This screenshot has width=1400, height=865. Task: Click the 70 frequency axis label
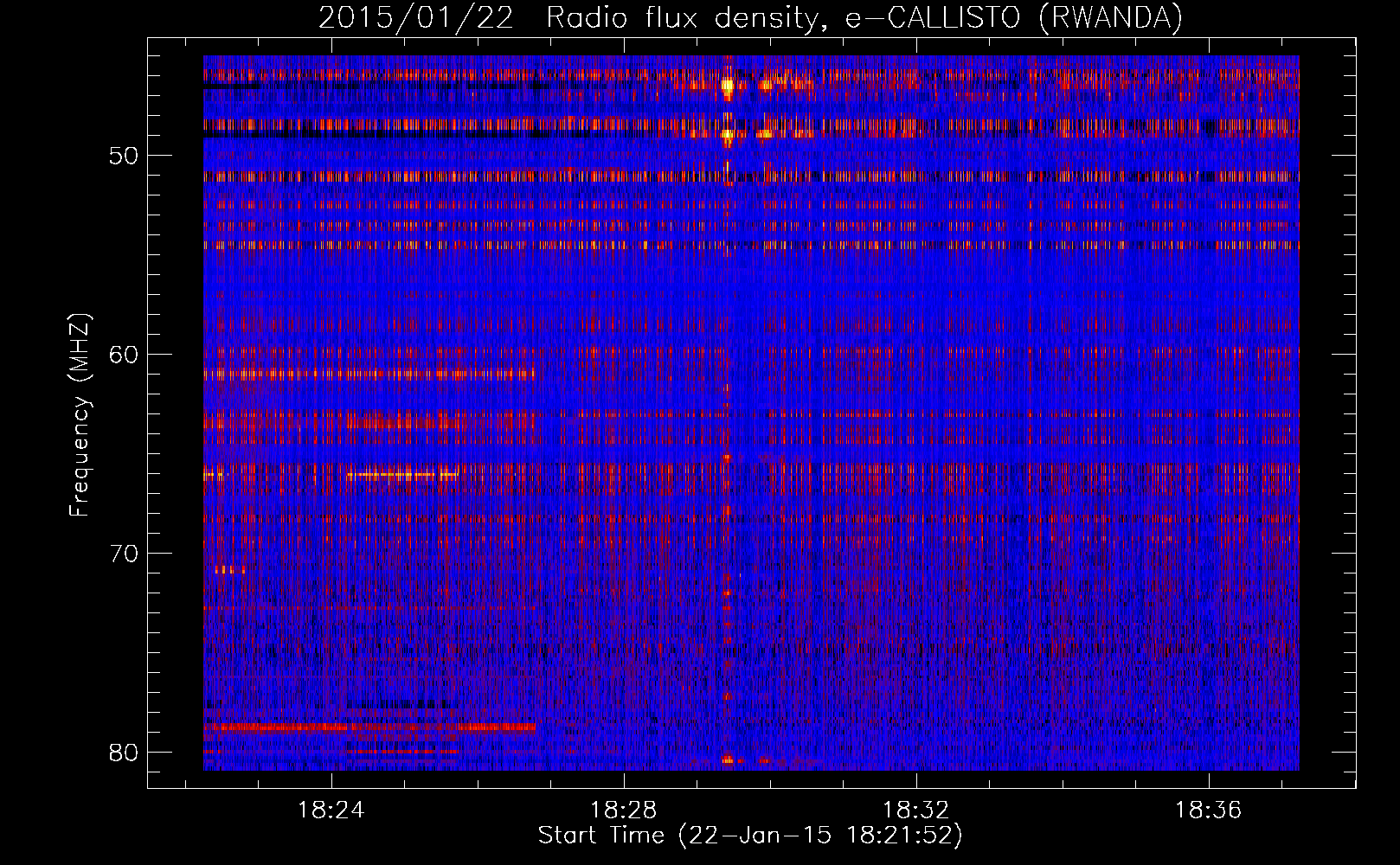(x=125, y=554)
